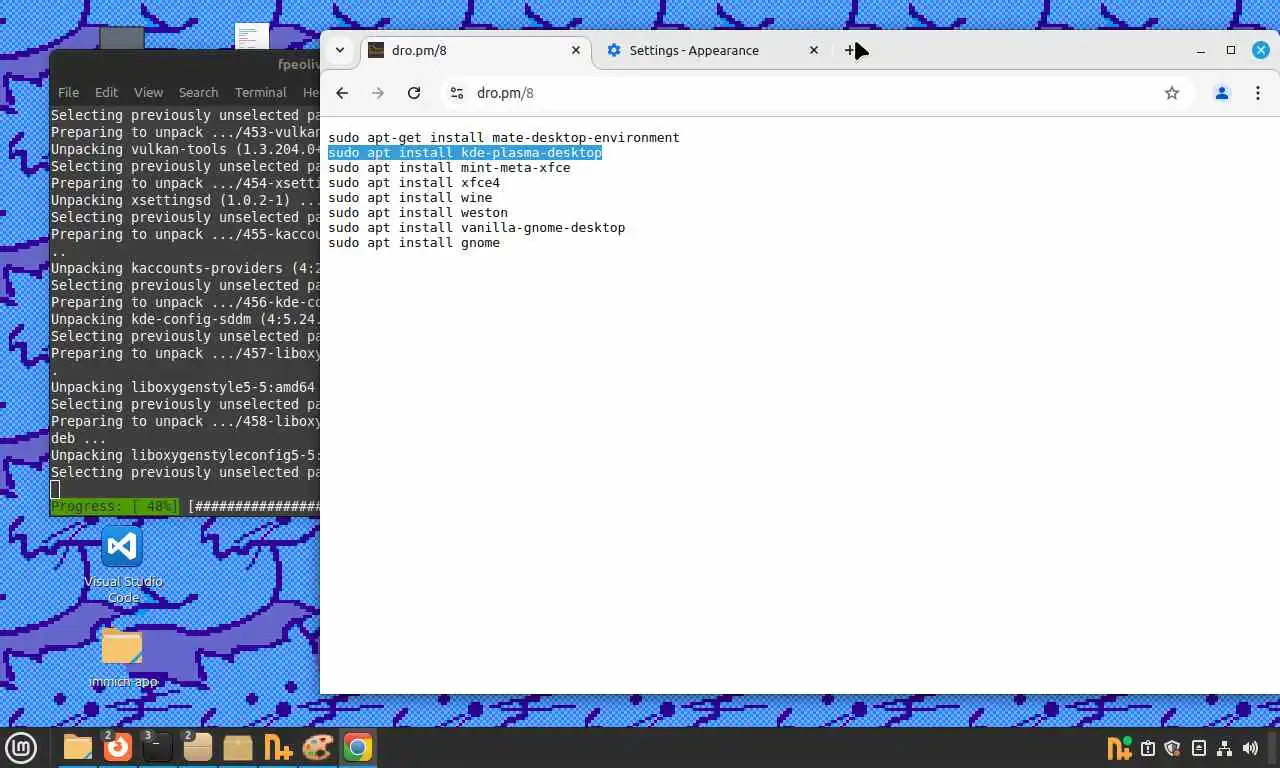Screen dimensions: 1280x768
Task: Switch to Chrome in the taskbar
Action: tap(358, 747)
